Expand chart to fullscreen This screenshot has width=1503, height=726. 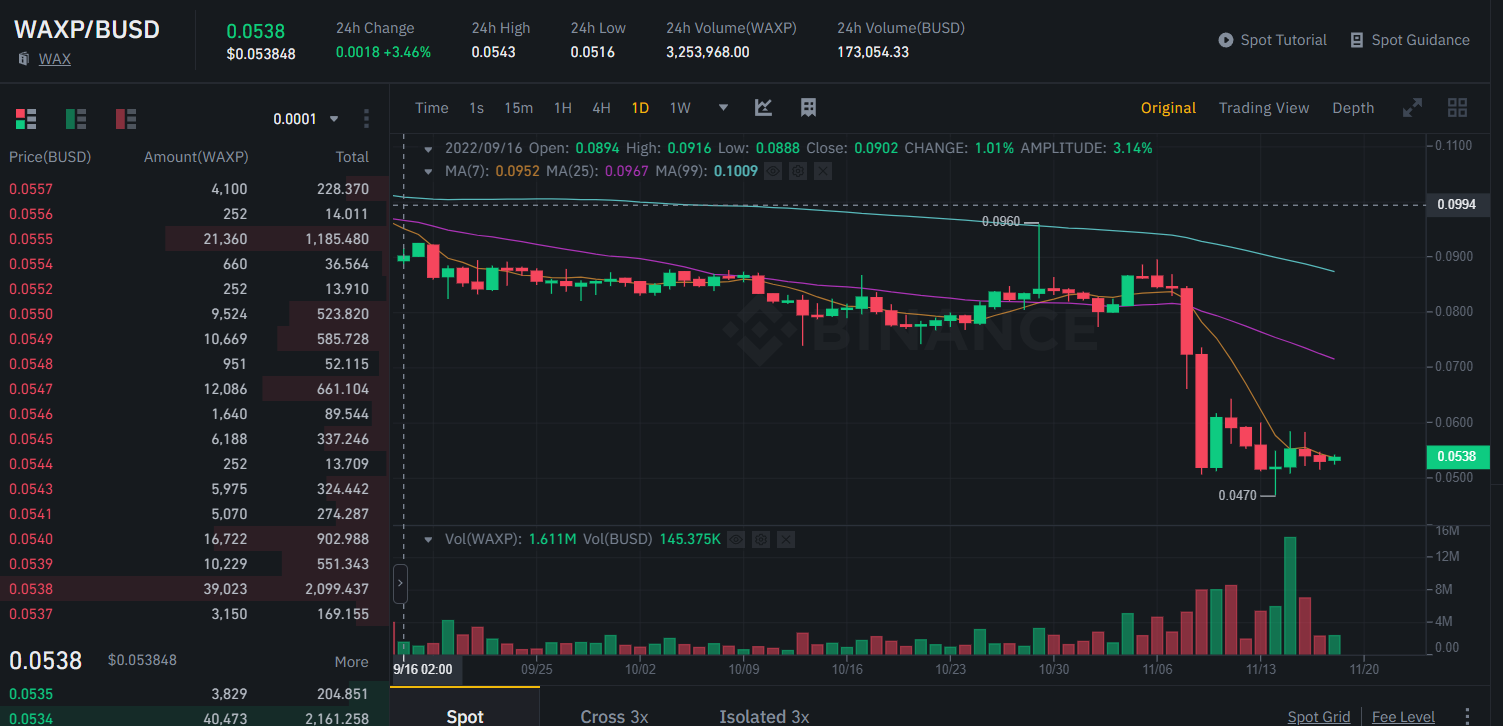click(x=1412, y=108)
